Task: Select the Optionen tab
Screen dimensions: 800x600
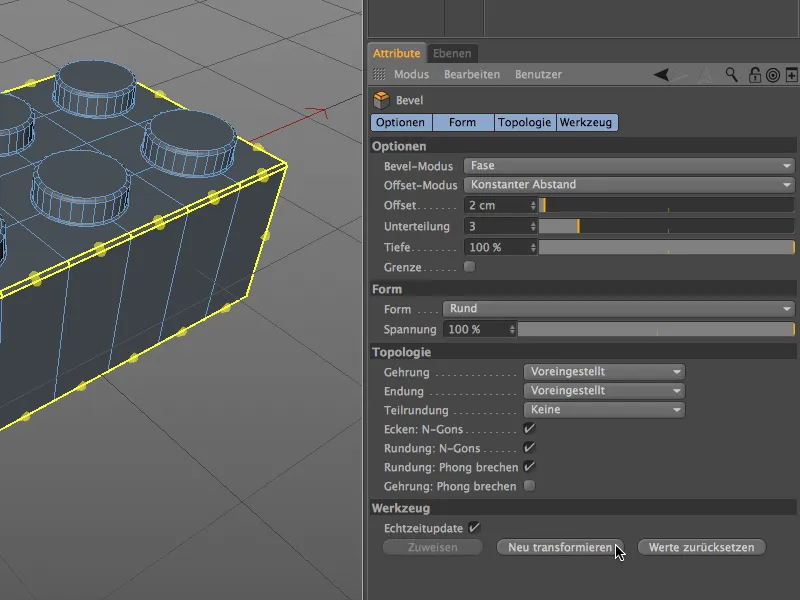Action: (401, 122)
